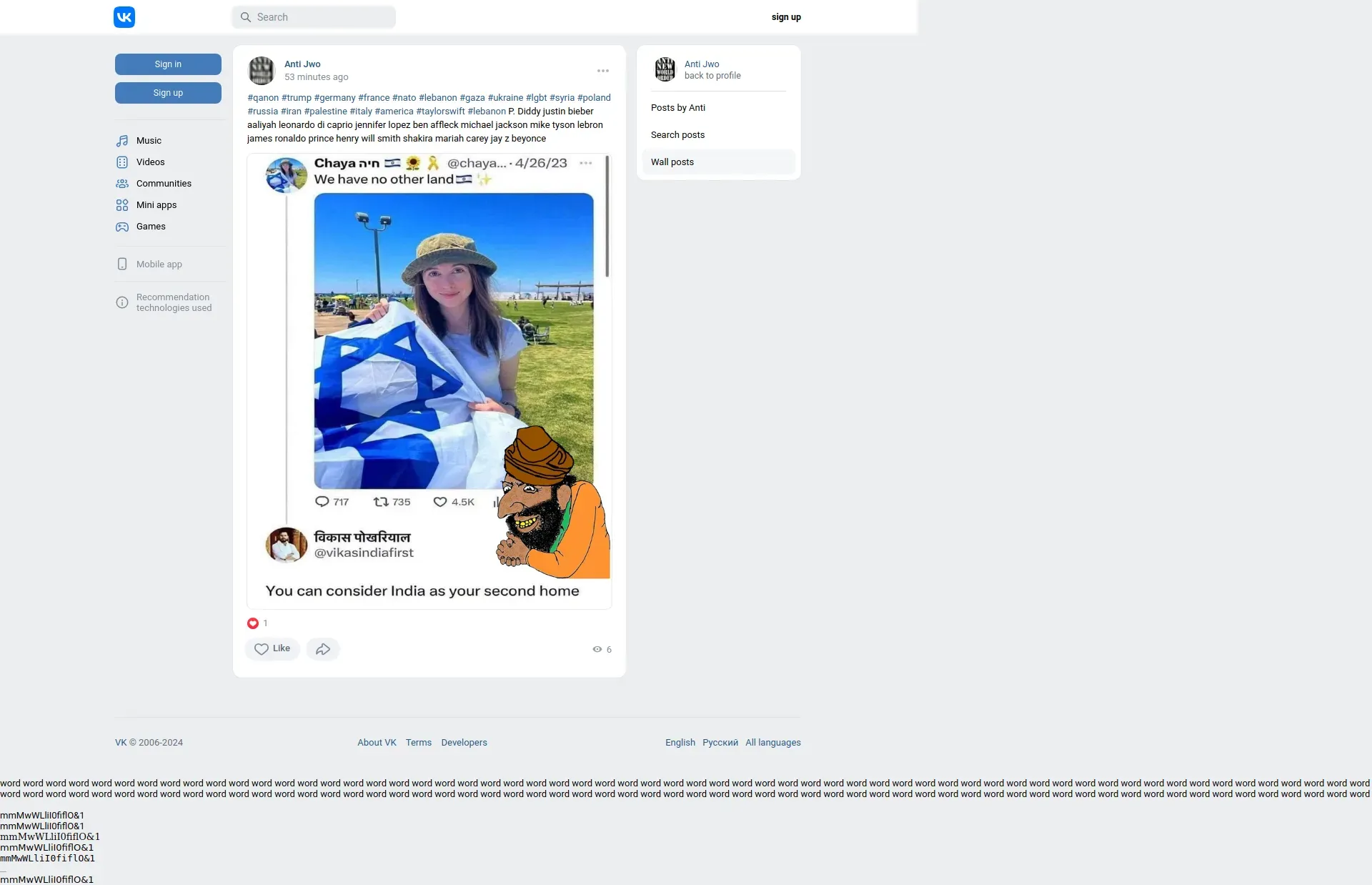This screenshot has height=885, width=1372.
Task: Open the Videos section icon
Action: click(122, 162)
